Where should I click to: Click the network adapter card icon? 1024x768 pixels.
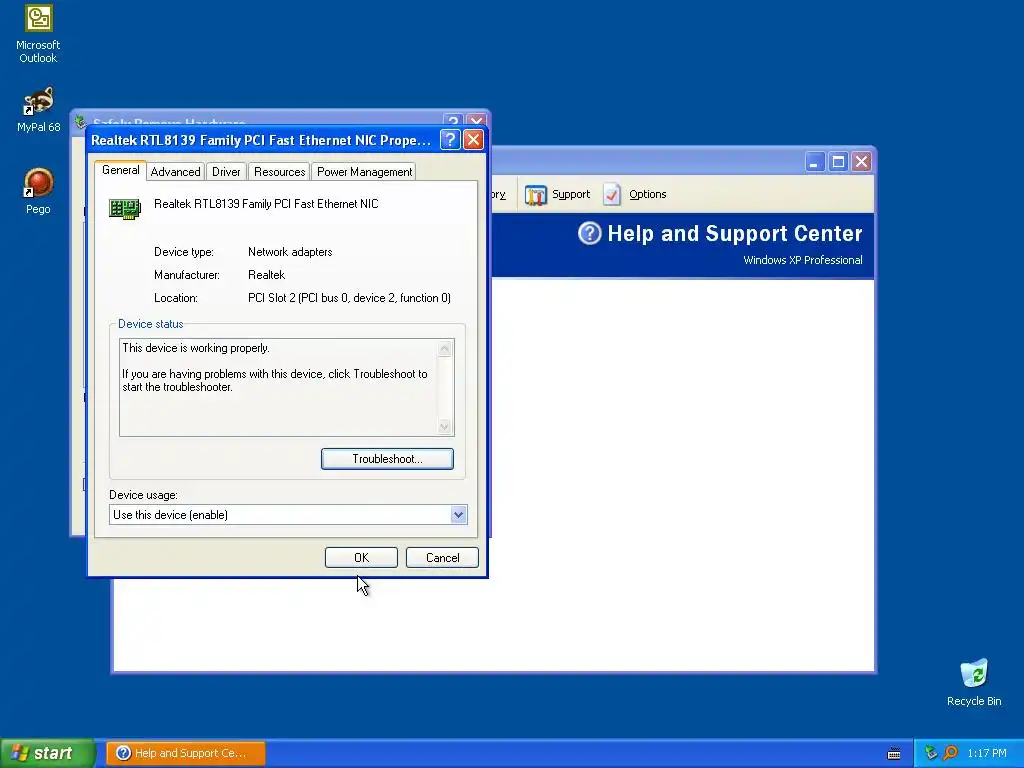(125, 209)
